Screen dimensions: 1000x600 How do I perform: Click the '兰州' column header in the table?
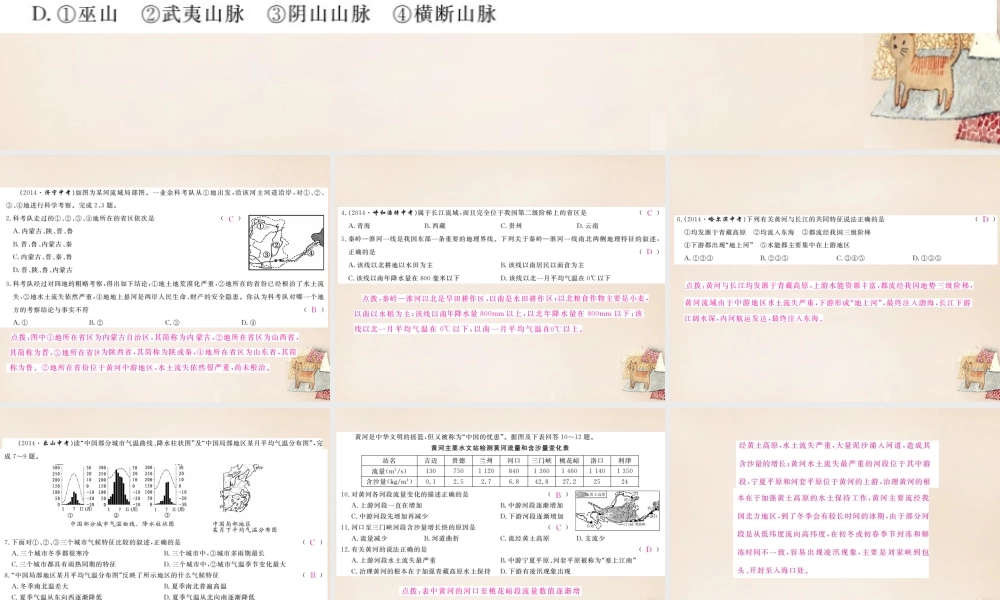tap(486, 460)
